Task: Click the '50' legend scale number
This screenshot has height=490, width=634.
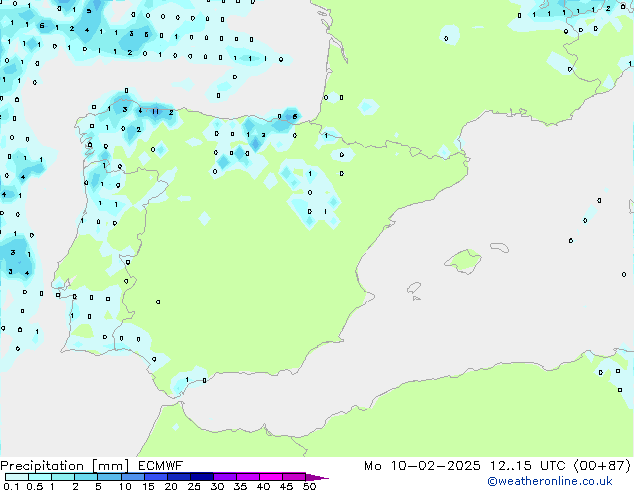Action: [309, 486]
